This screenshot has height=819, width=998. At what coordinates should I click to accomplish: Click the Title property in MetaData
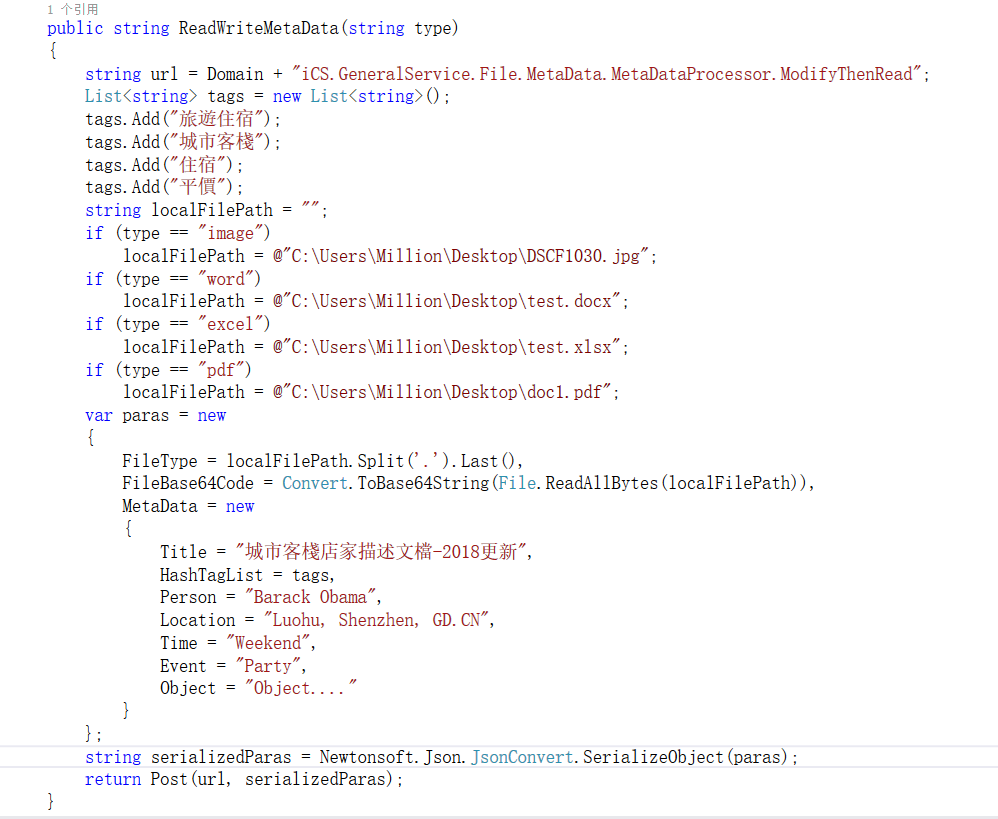pyautogui.click(x=183, y=552)
